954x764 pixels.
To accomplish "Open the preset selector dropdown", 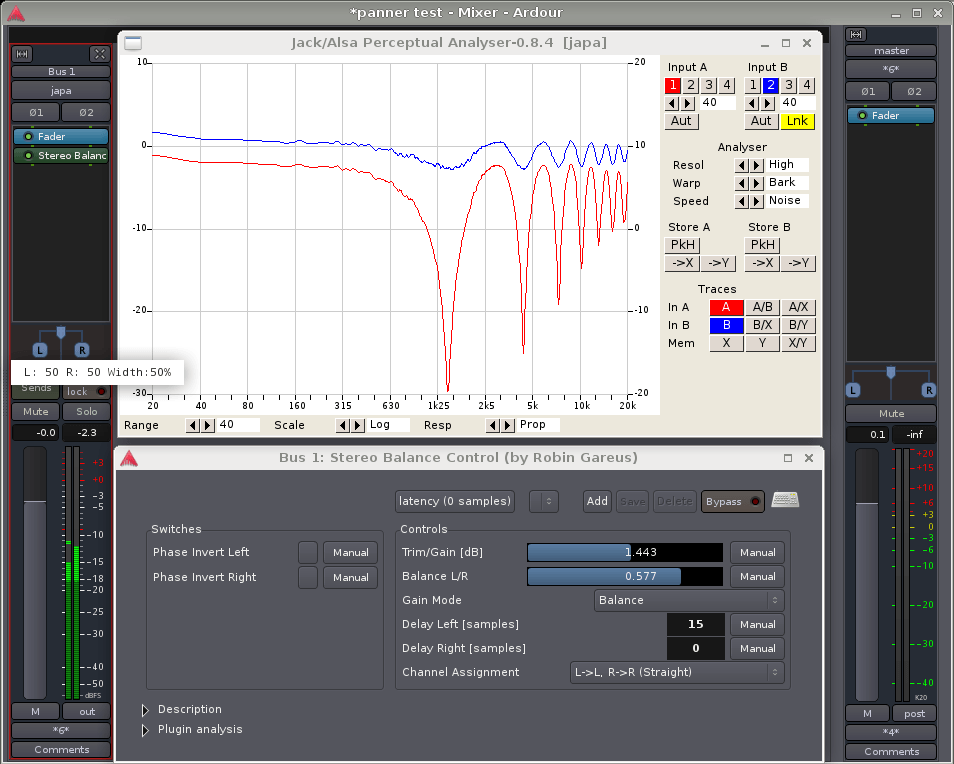I will tap(543, 501).
